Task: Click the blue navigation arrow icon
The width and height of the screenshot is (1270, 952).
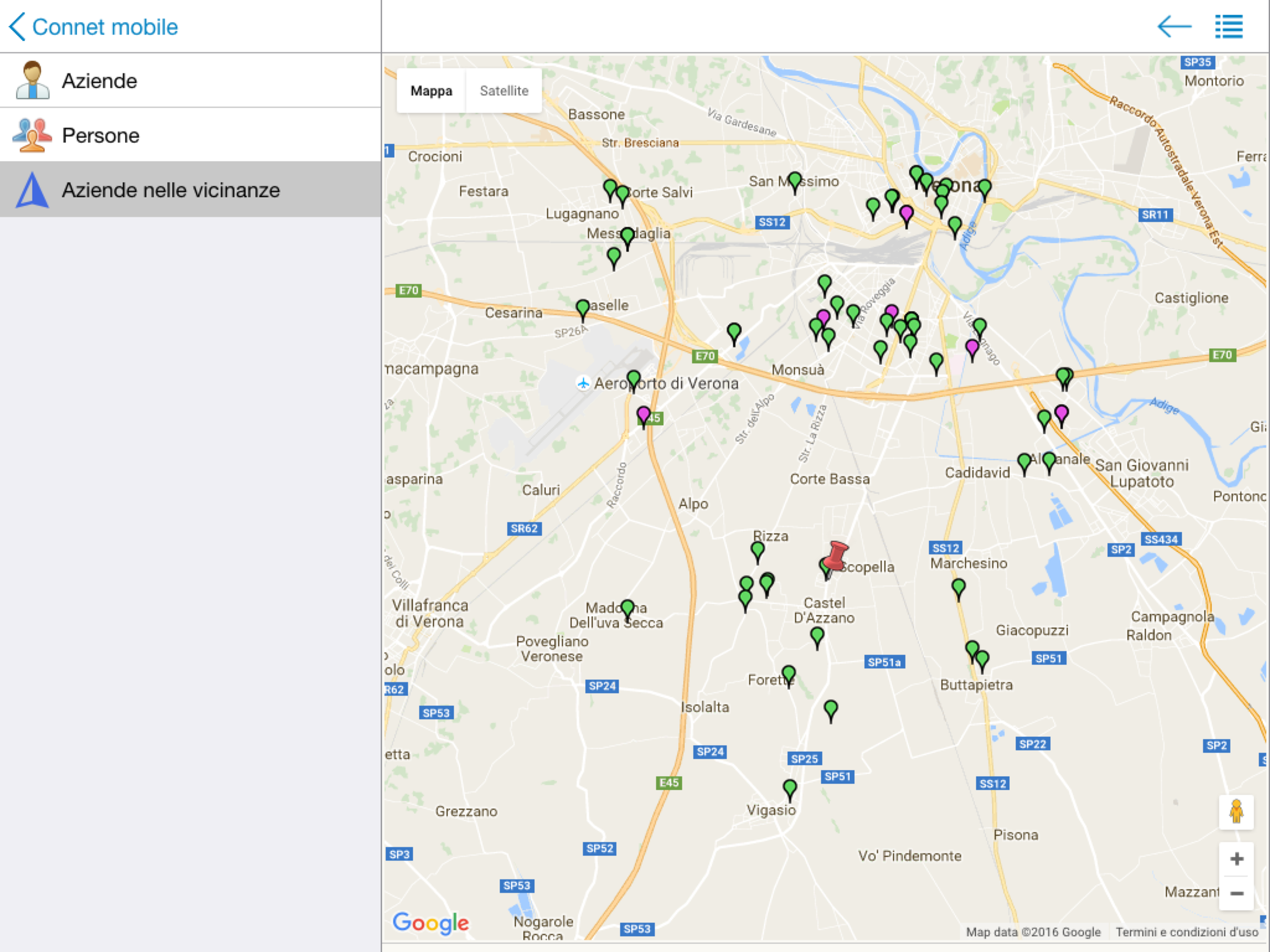Action: (x=32, y=190)
